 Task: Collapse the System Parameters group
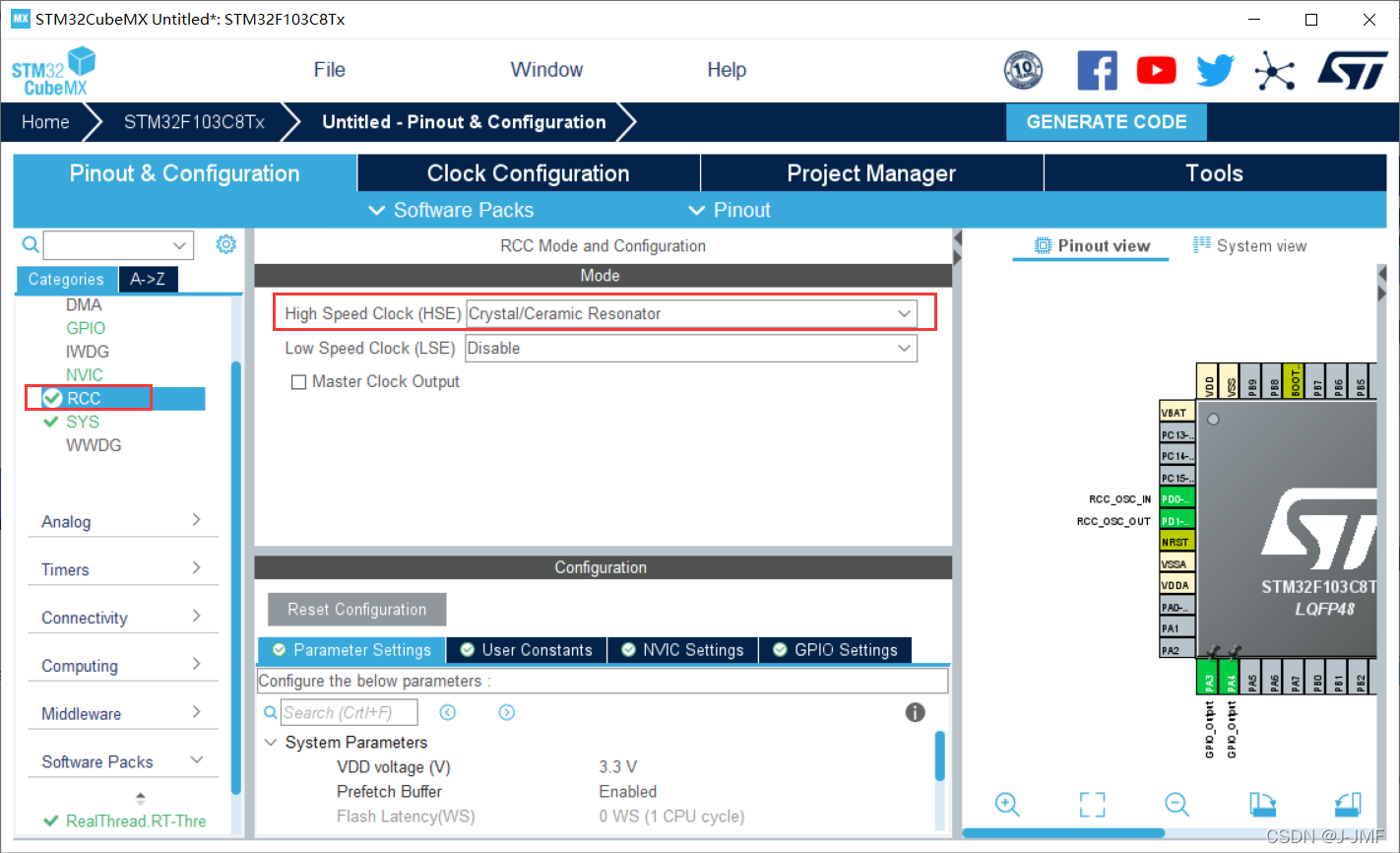pyautogui.click(x=271, y=743)
